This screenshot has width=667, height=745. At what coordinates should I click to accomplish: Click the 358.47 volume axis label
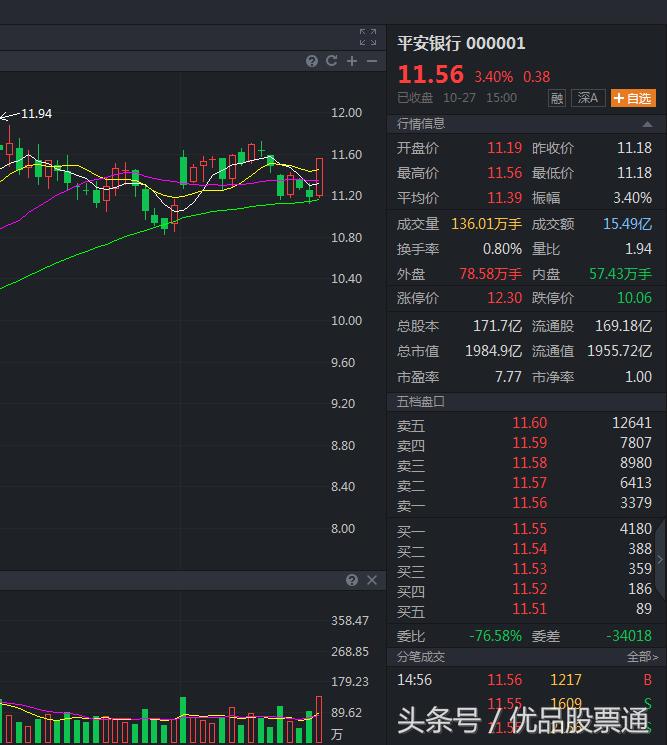[x=350, y=621]
